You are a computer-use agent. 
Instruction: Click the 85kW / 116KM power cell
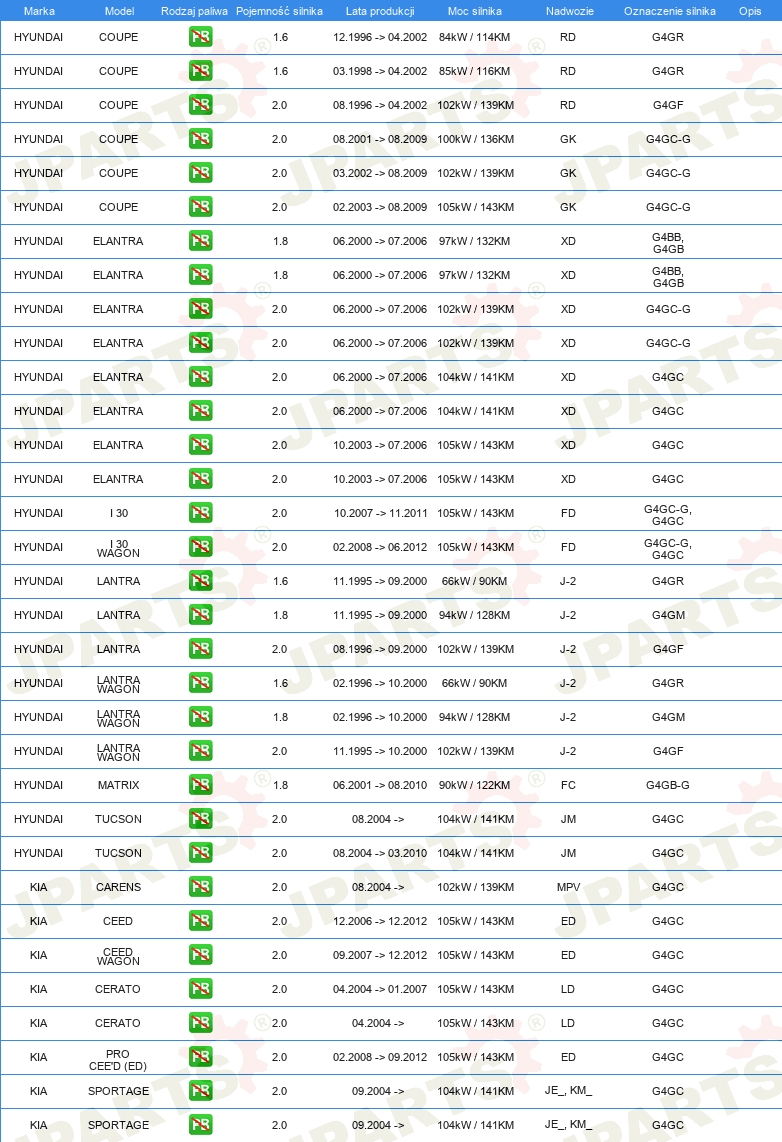(x=475, y=71)
